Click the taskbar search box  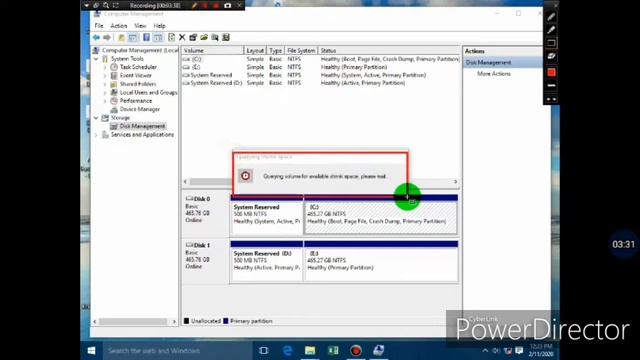tap(178, 351)
